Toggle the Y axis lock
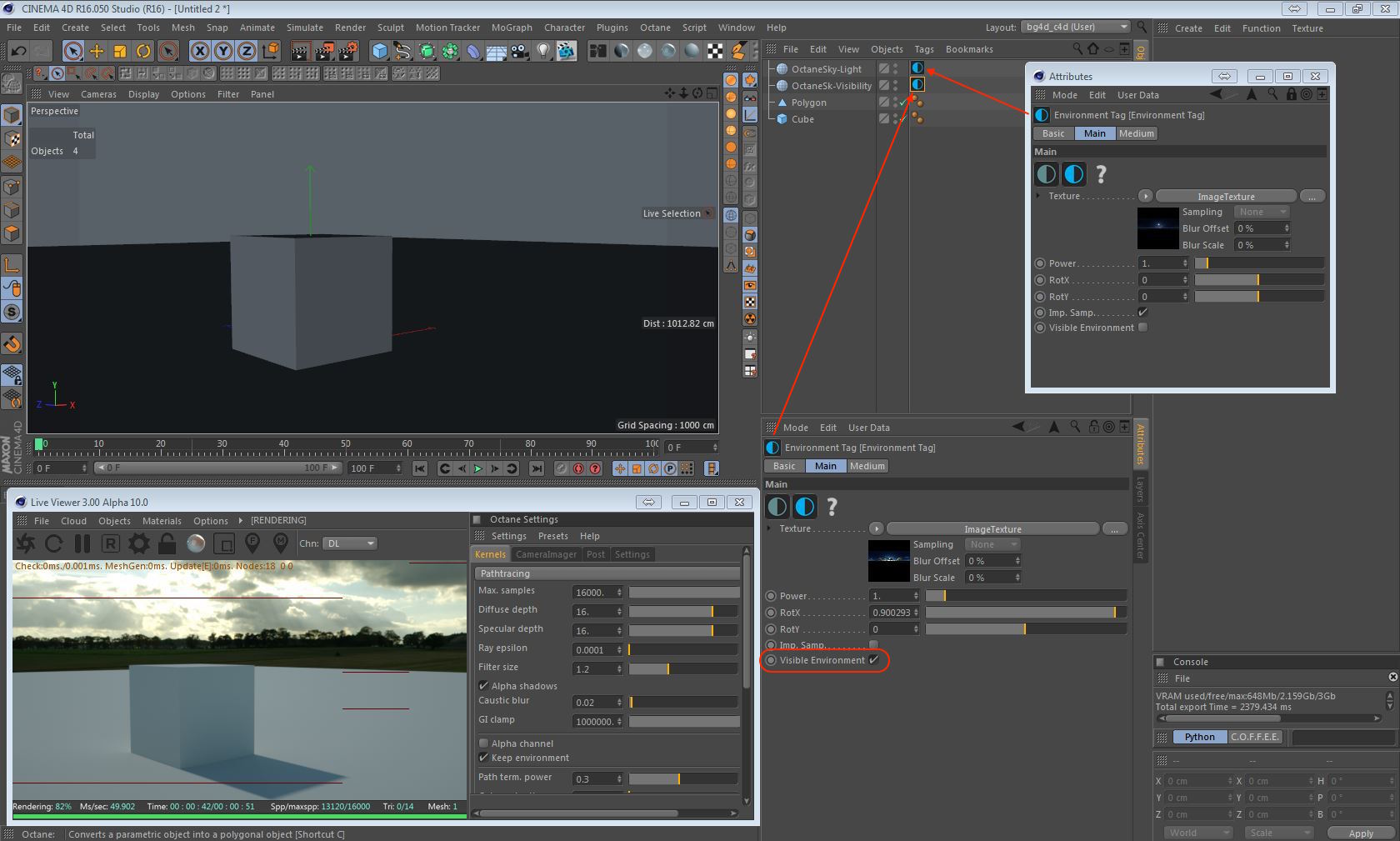 click(223, 51)
